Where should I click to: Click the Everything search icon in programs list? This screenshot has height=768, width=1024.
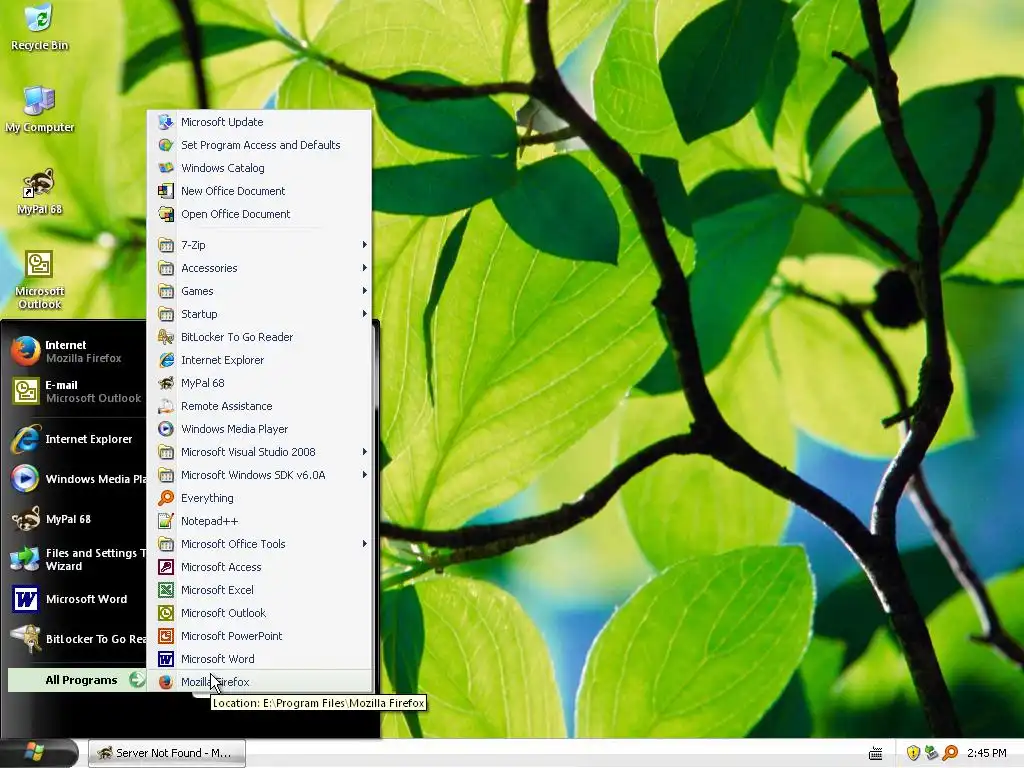166,498
